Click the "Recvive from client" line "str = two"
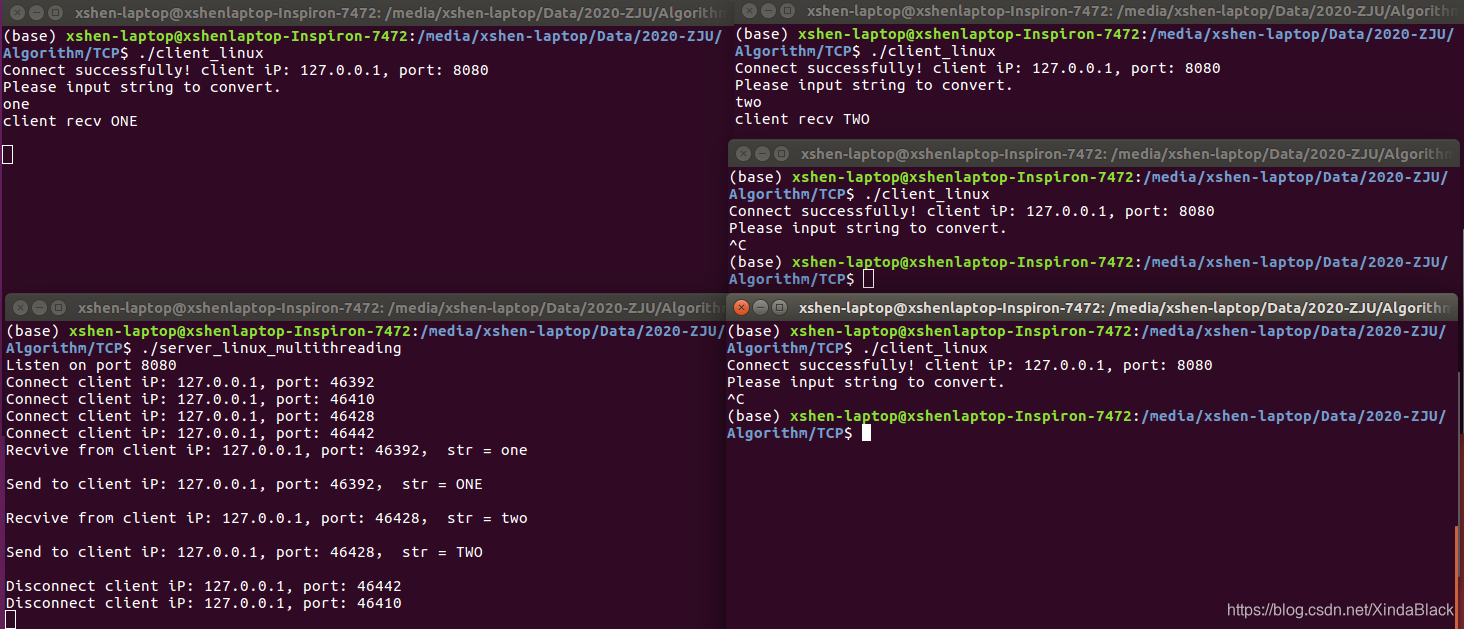 pos(266,518)
